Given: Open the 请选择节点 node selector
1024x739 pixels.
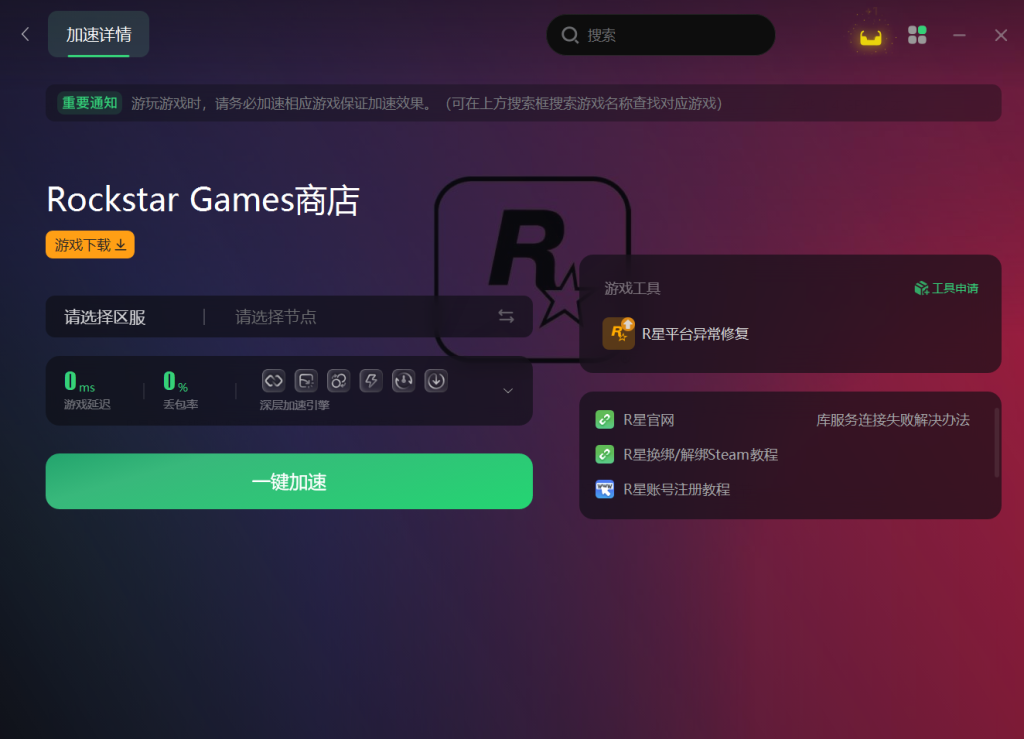Looking at the screenshot, I should tap(276, 317).
